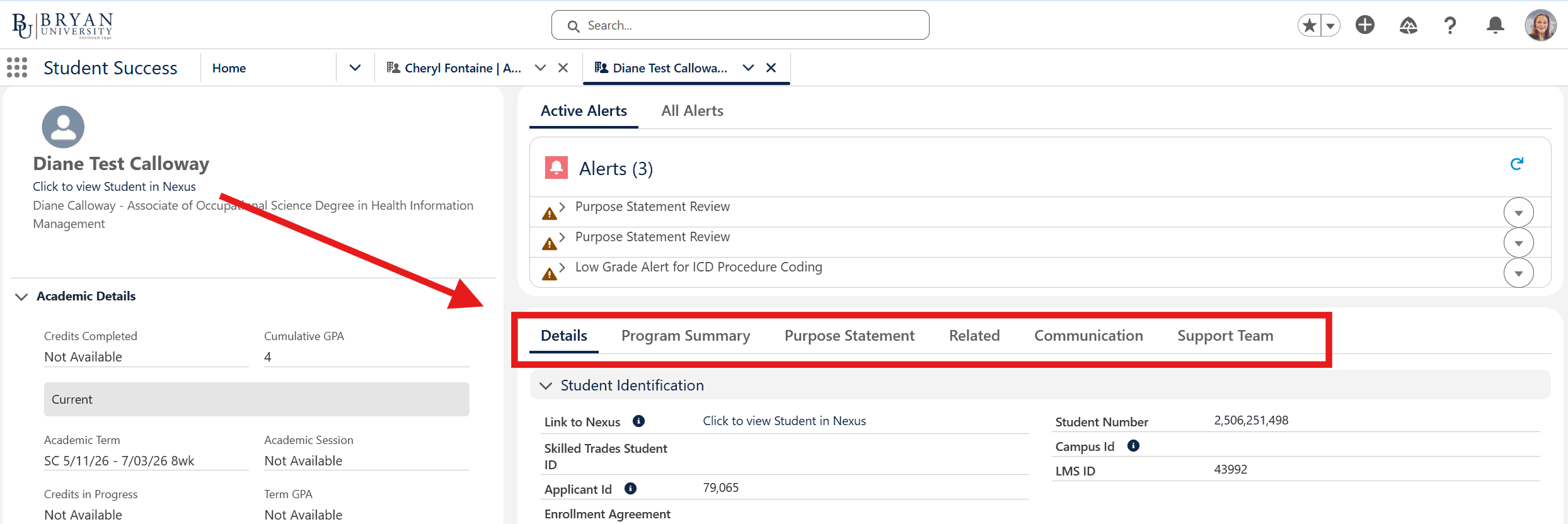This screenshot has width=1568, height=524.
Task: Expand the first Purpose Statement Review alert
Action: pos(562,207)
